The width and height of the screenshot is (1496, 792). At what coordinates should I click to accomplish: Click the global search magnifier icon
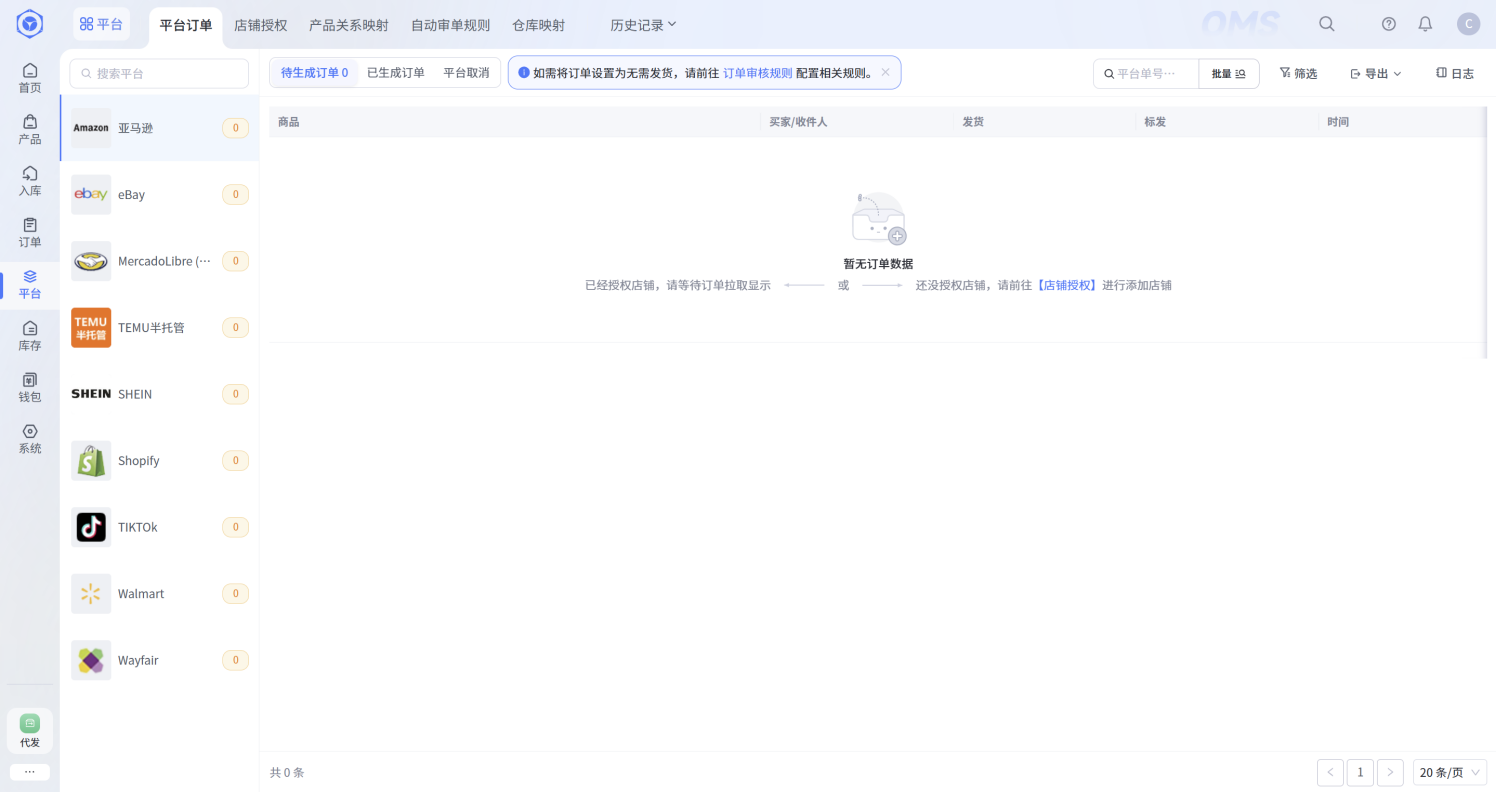(1327, 24)
